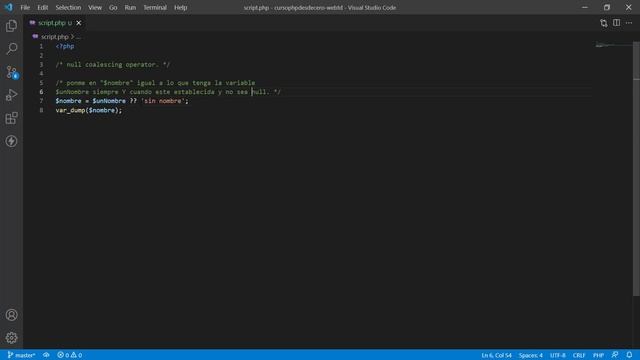The image size is (640, 360).
Task: Click the editor vertical scrollbar
Action: (x=636, y=168)
